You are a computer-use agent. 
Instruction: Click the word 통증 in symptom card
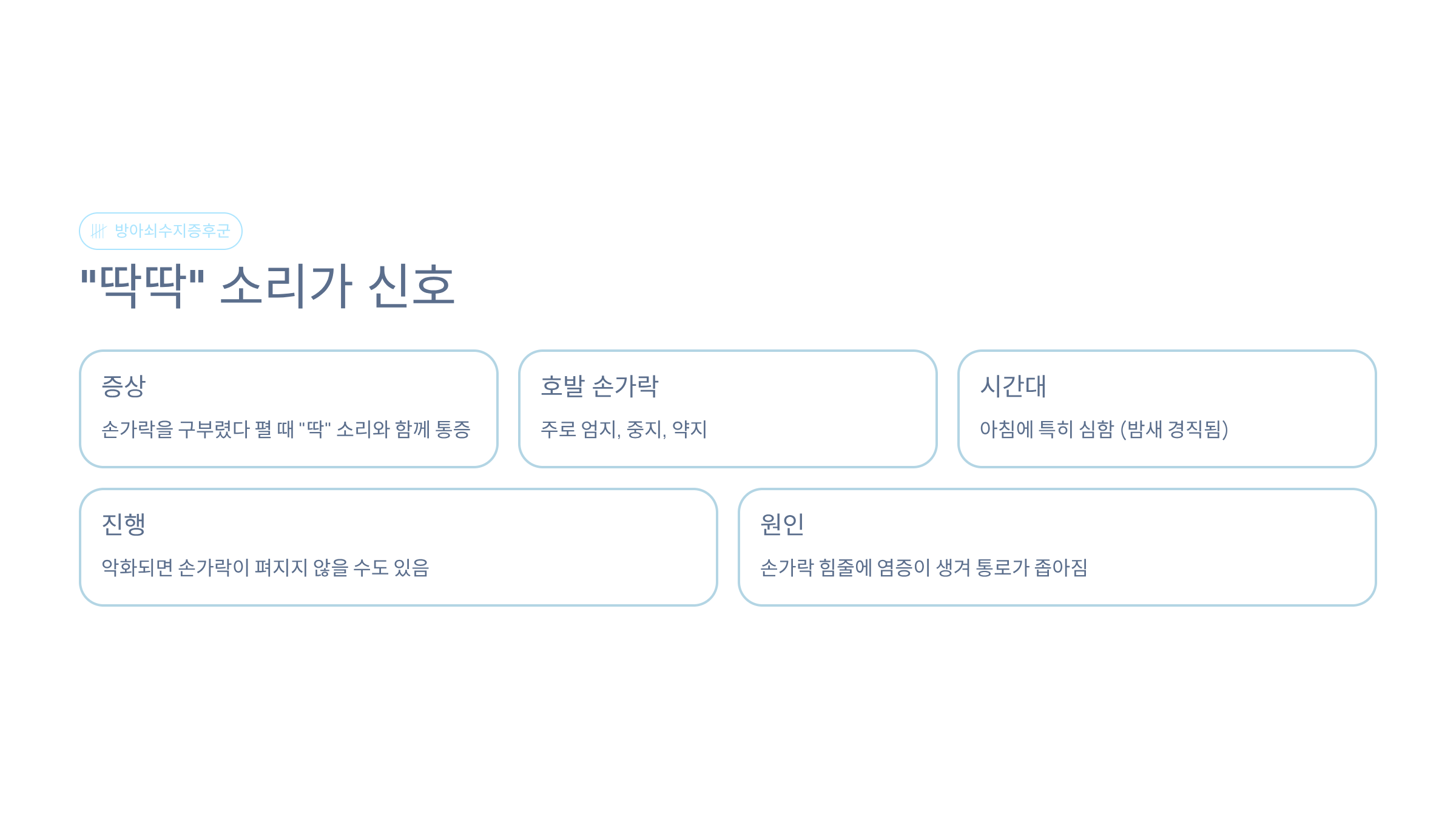point(453,430)
